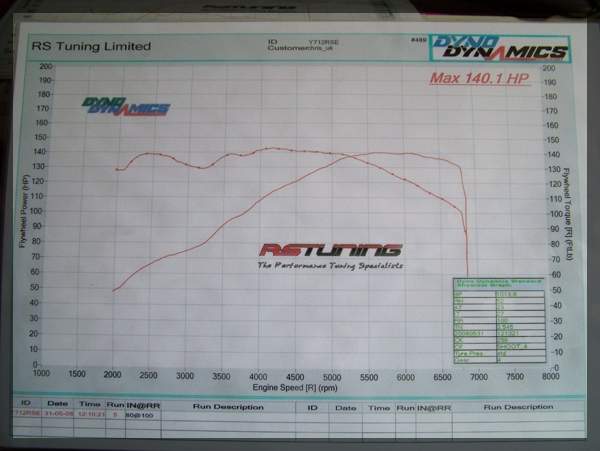This screenshot has height=451, width=600.
Task: Click the 200 tick on the Flywheel Power axis
Action: [x=46, y=66]
